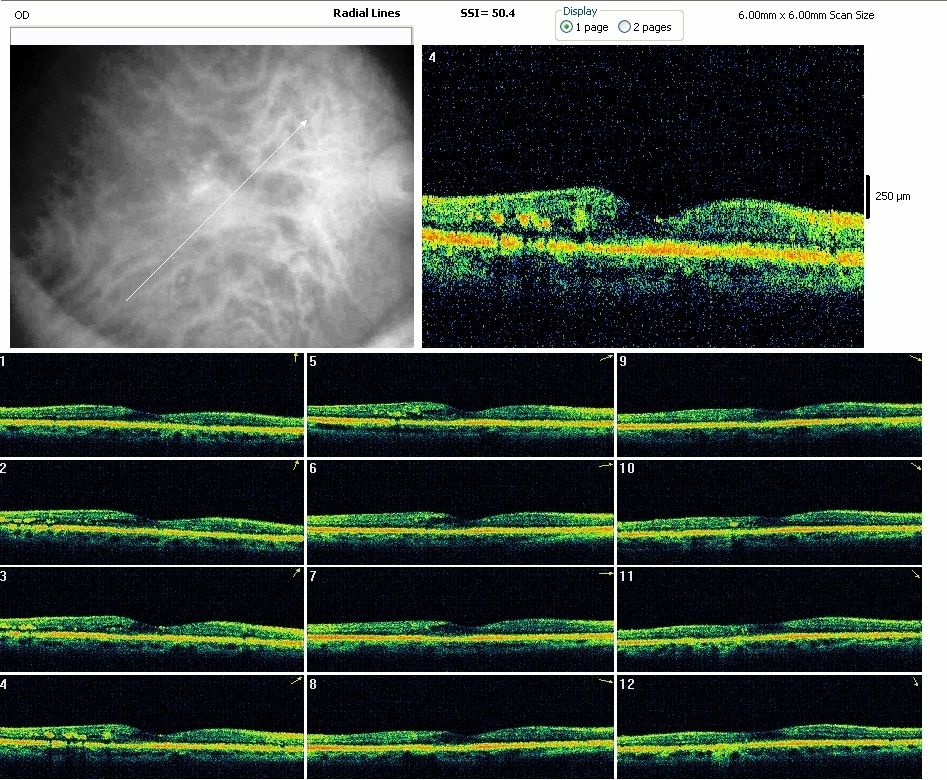This screenshot has height=780, width=947.
Task: Select the "1 page" display option
Action: 567,27
